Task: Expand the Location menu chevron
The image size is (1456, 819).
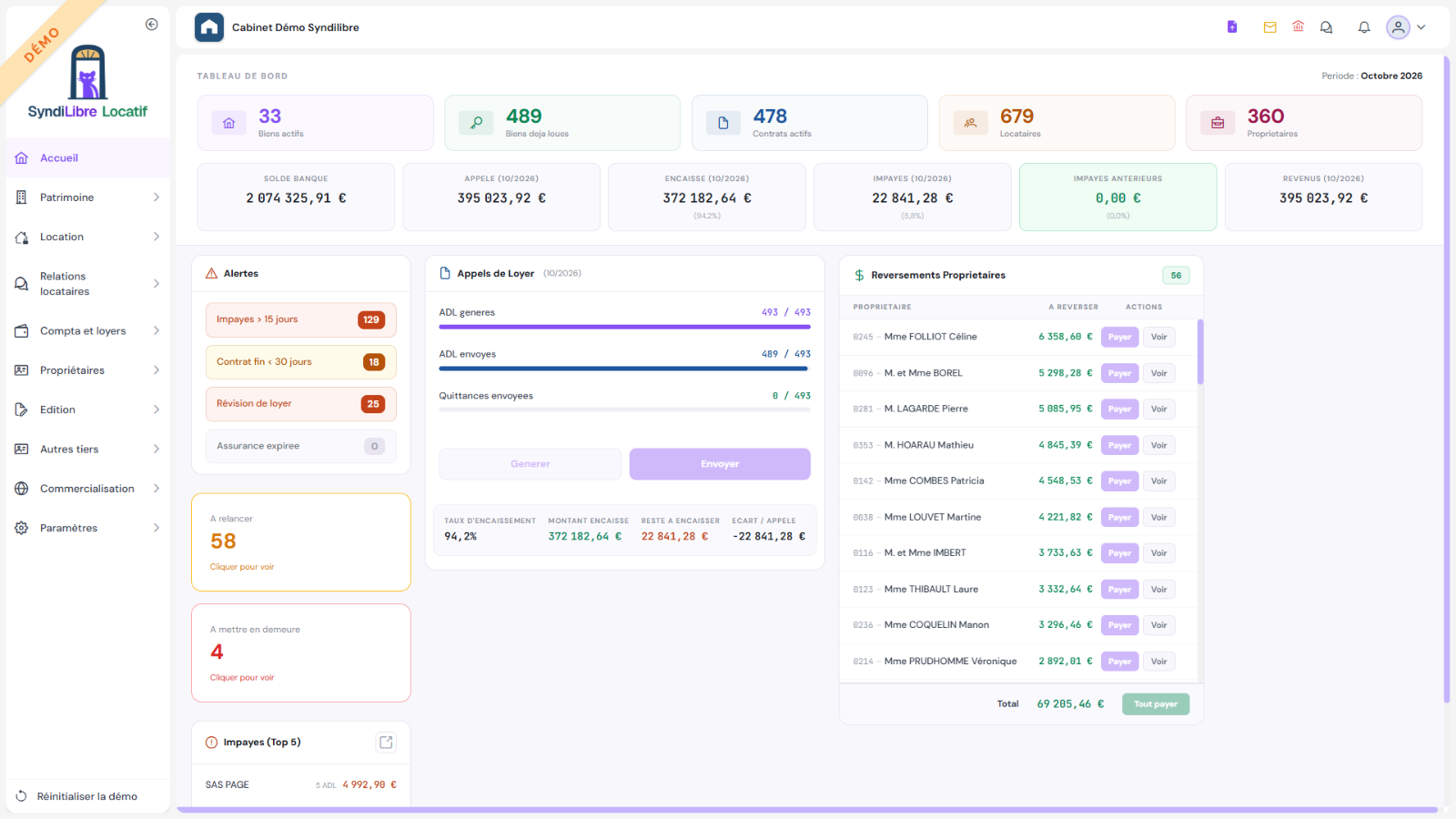Action: click(x=157, y=237)
